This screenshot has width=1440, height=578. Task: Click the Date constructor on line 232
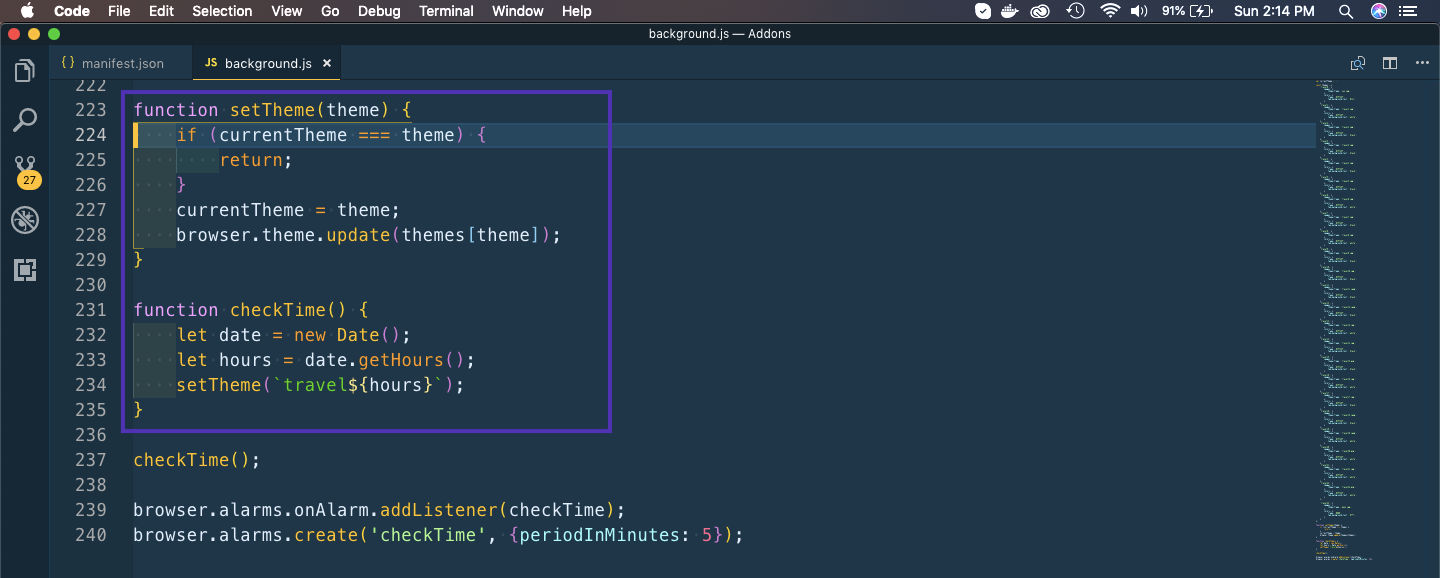click(358, 335)
